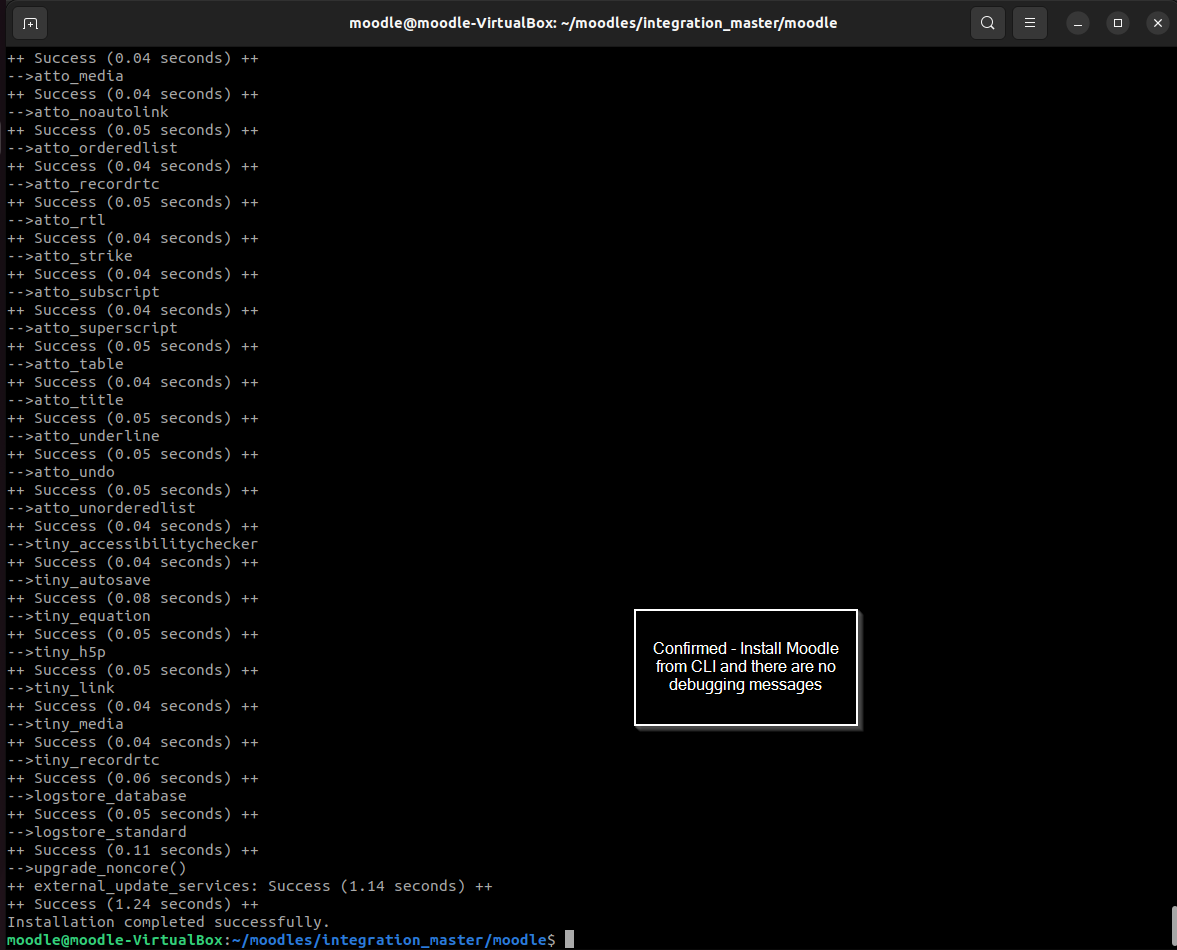This screenshot has height=950, width=1177.
Task: Click the -->atto_table line
Action: click(x=65, y=364)
